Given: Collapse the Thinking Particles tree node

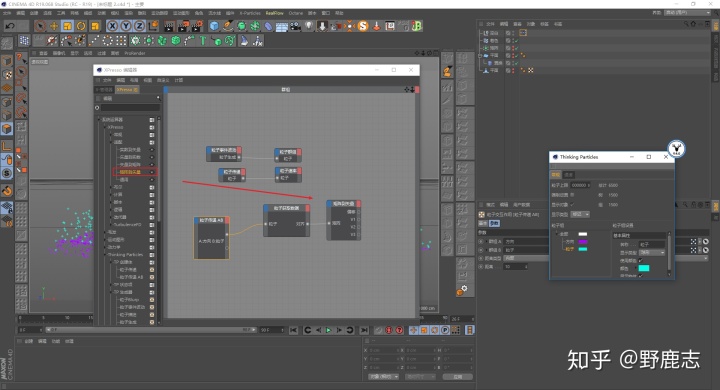Looking at the screenshot, I should pyautogui.click(x=105, y=254).
